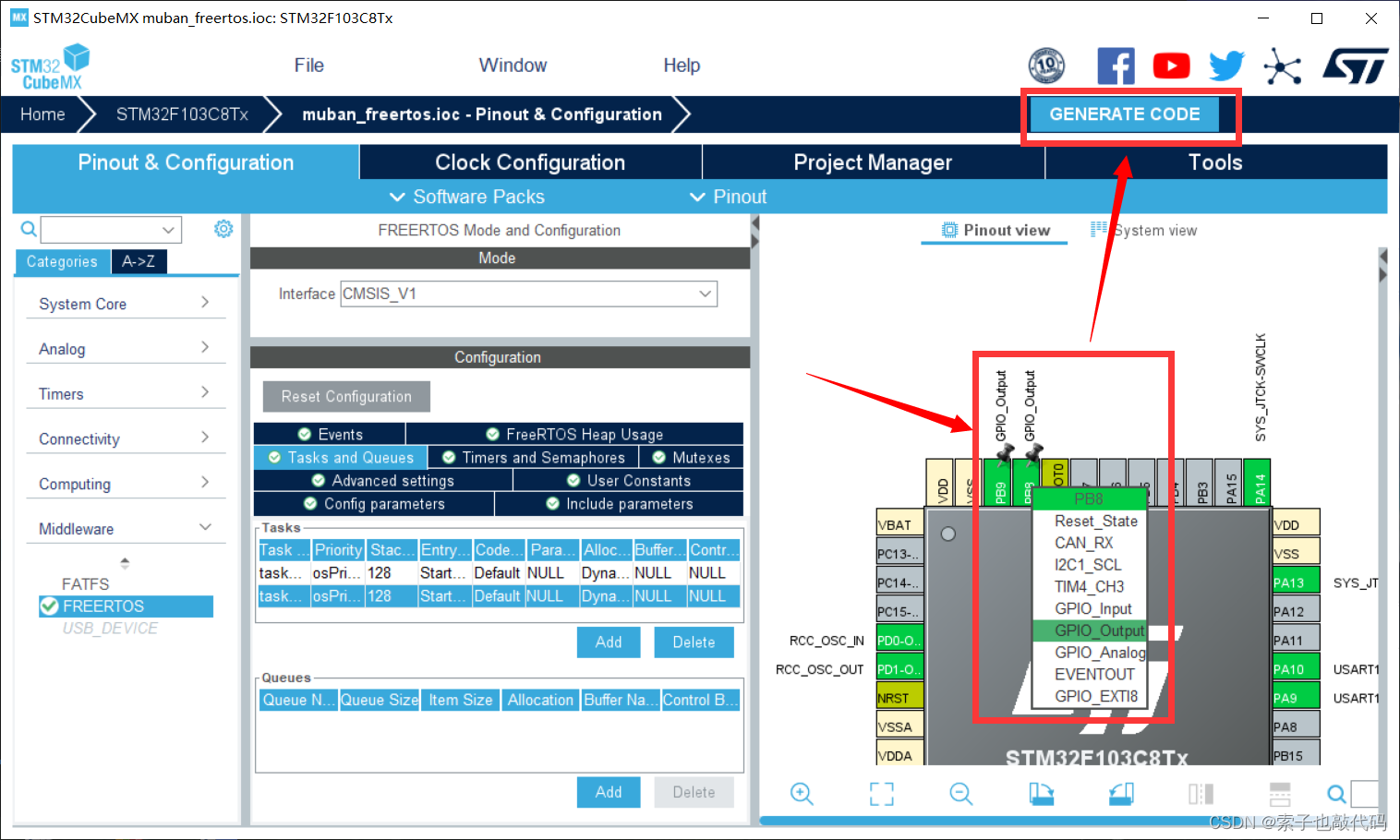The image size is (1400, 840).
Task: Click the ST logo icon
Action: point(1355,66)
